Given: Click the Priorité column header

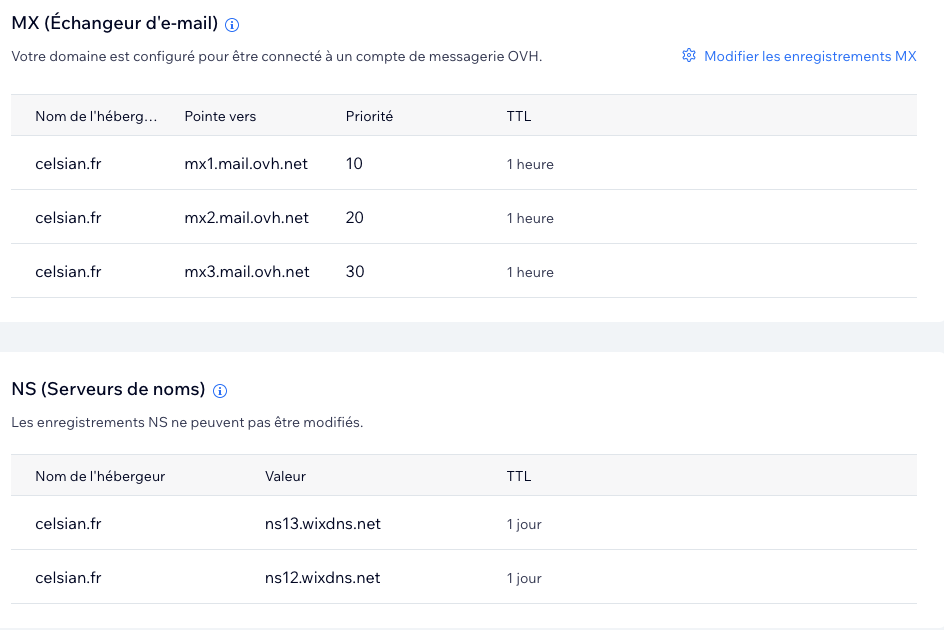Looking at the screenshot, I should (x=369, y=116).
